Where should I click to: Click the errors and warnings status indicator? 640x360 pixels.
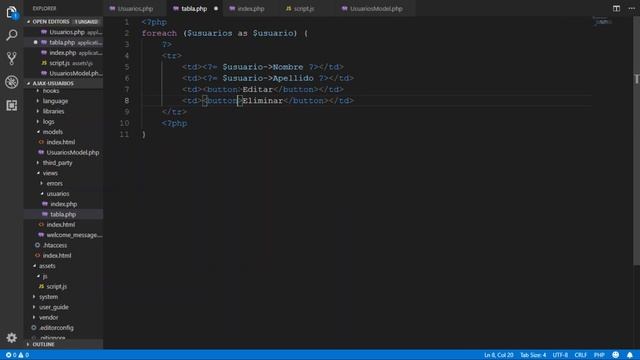pos(17,355)
